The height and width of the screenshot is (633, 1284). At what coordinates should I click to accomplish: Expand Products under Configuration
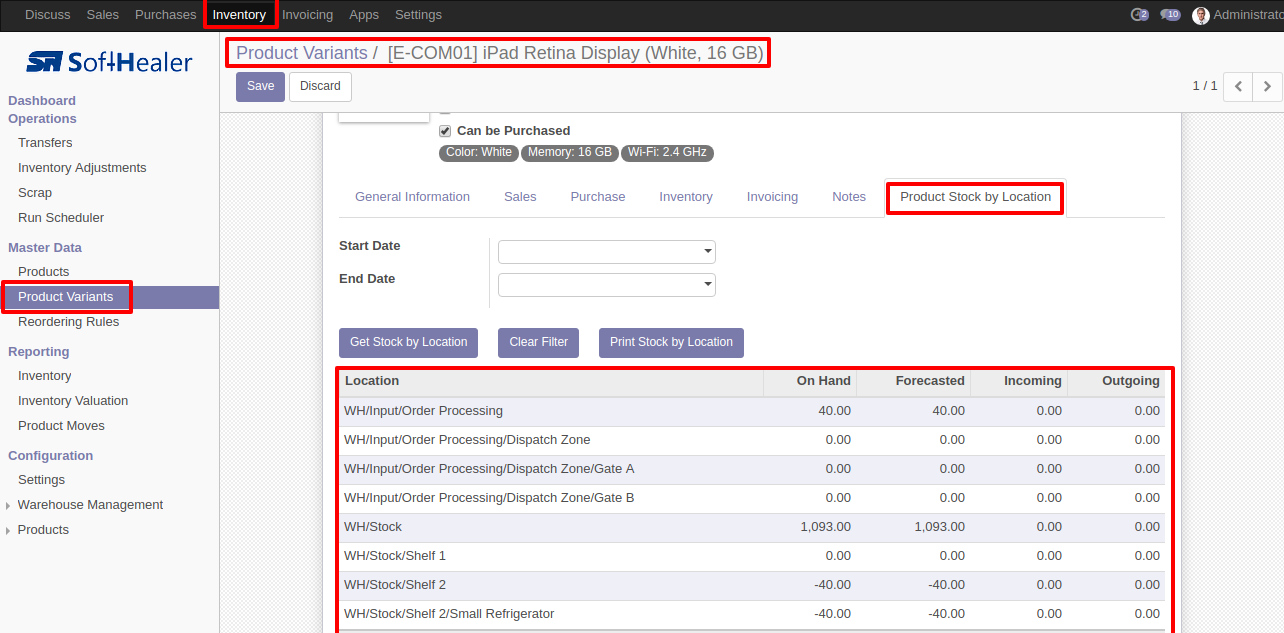click(43, 530)
